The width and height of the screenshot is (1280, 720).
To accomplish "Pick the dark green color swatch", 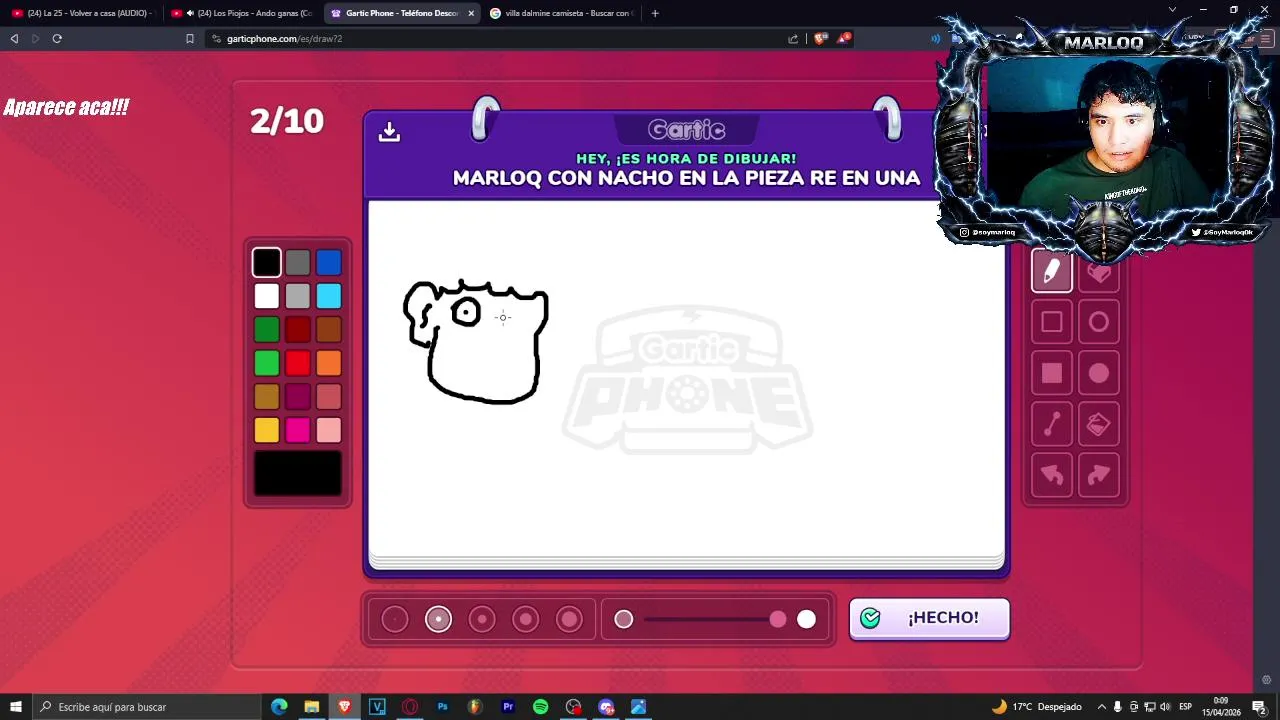I will pyautogui.click(x=266, y=329).
